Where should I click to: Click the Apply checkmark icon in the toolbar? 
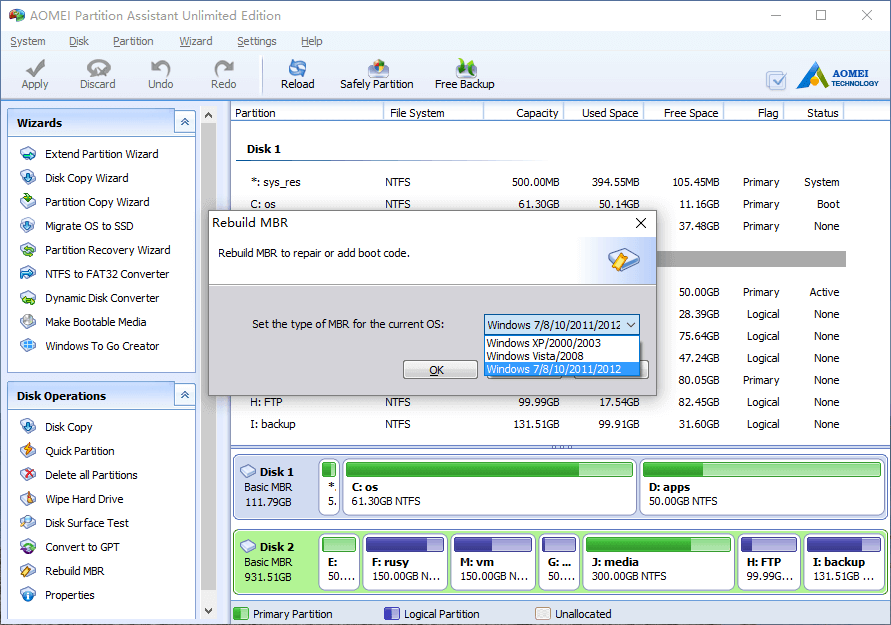tap(35, 68)
